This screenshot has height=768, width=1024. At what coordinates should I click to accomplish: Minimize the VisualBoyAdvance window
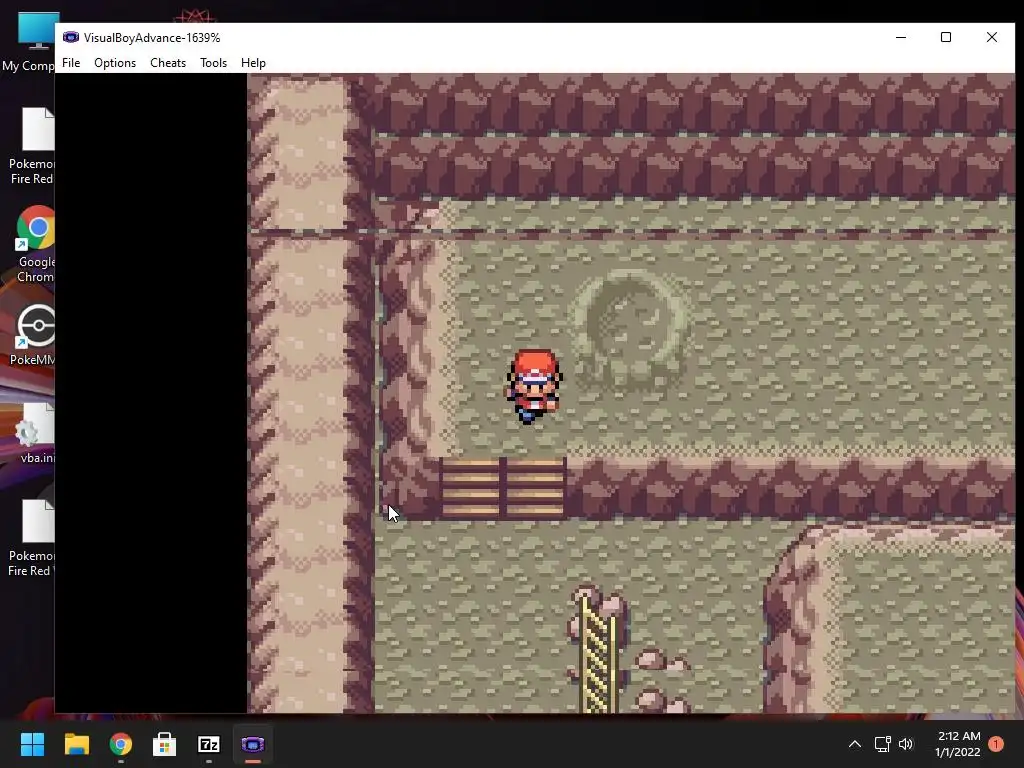901,37
